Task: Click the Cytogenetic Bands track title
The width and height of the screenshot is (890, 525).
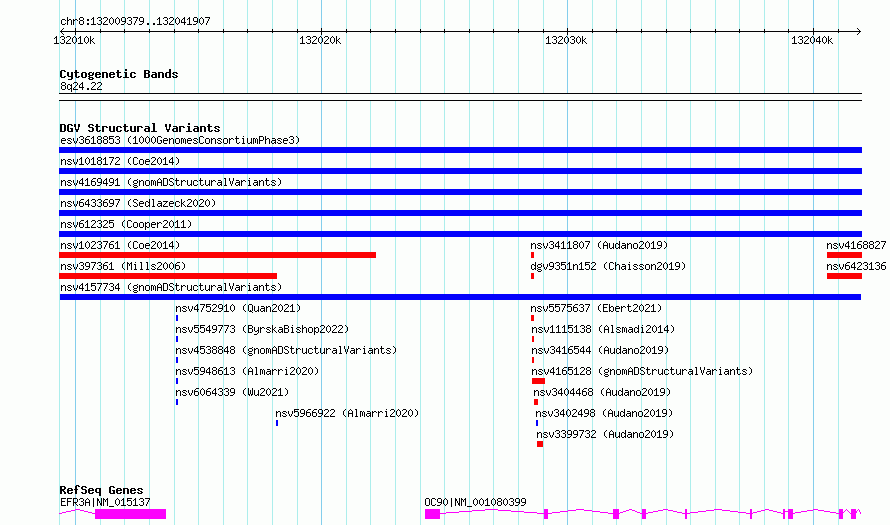Action: click(x=119, y=74)
